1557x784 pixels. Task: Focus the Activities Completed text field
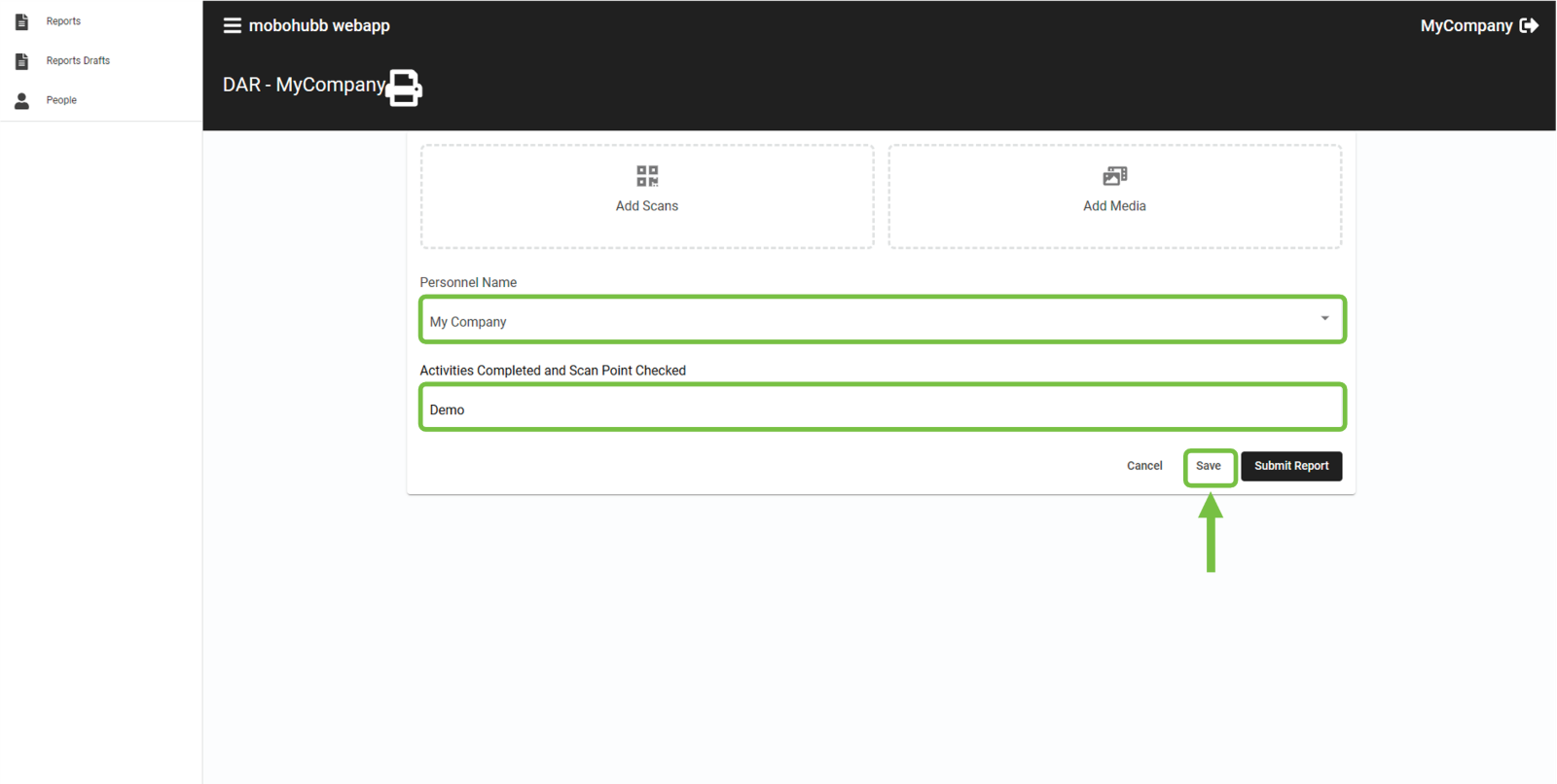point(882,410)
